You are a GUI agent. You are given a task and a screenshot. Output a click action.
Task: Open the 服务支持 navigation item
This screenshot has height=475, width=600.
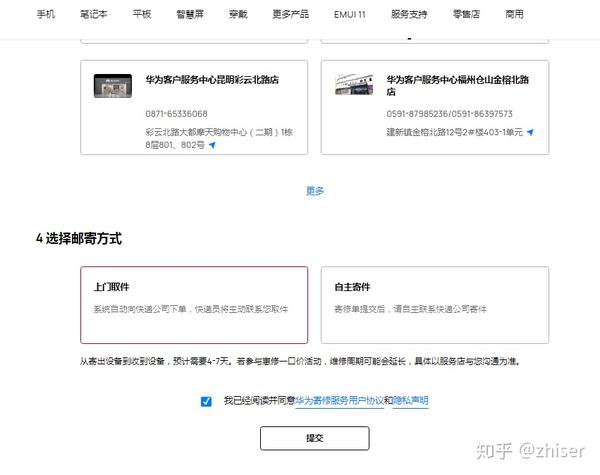coord(409,15)
